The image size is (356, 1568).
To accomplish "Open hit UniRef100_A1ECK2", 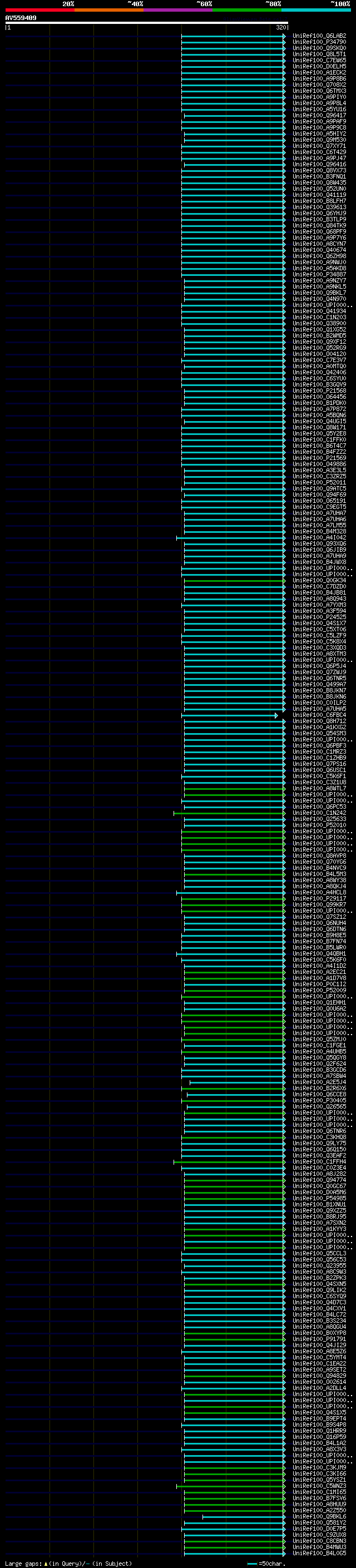I will tap(319, 72).
